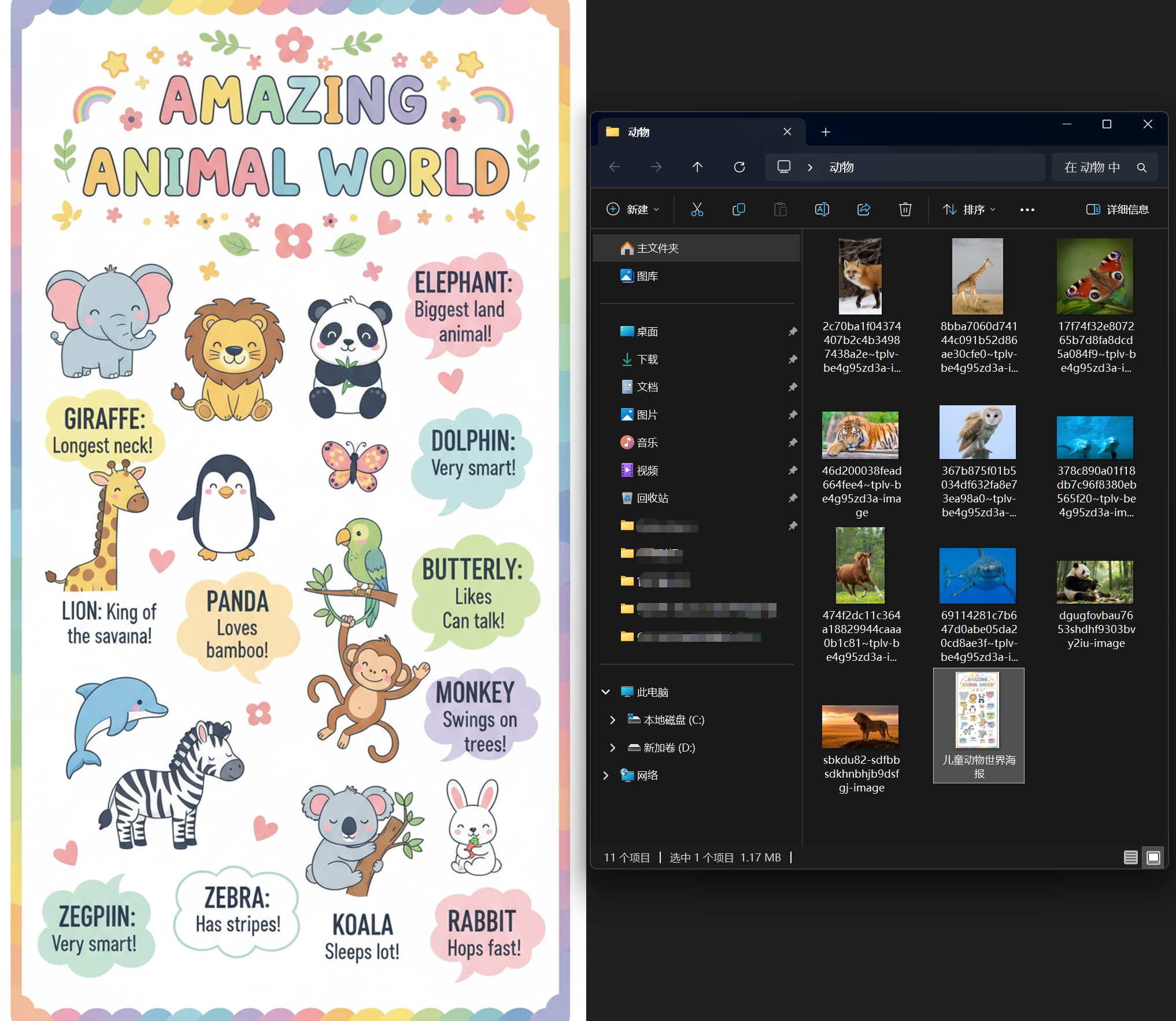Click the Copy icon in toolbar

[738, 209]
